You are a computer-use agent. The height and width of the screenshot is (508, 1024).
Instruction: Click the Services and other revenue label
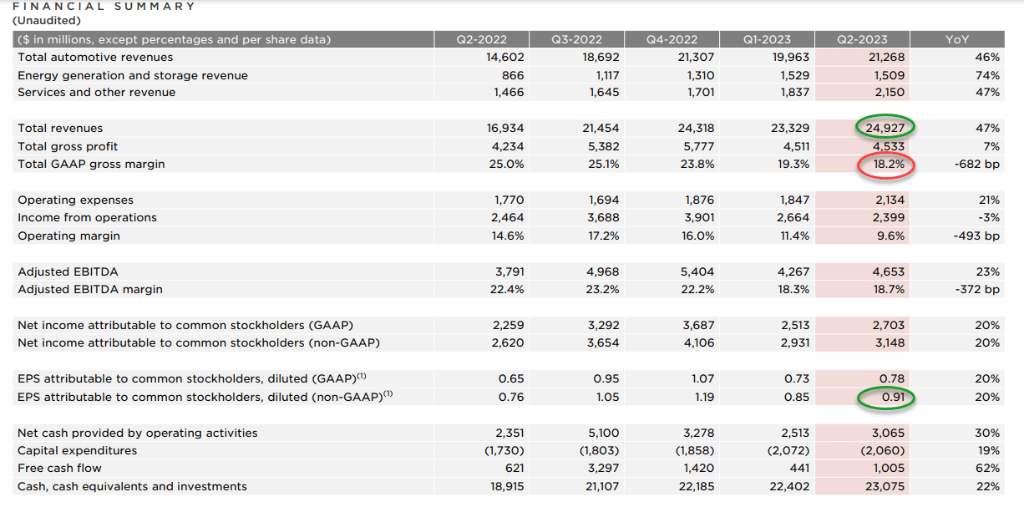(x=96, y=92)
